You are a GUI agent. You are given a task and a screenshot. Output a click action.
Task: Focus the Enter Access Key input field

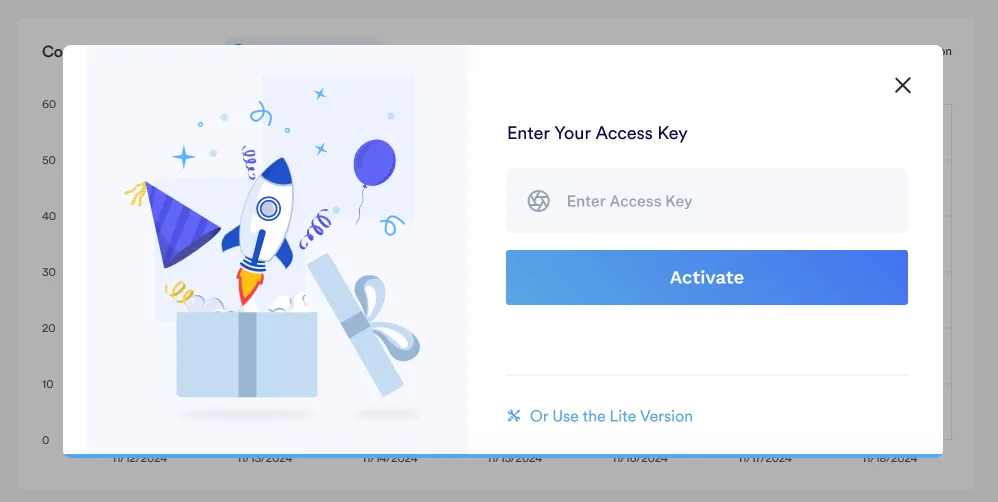pos(706,201)
